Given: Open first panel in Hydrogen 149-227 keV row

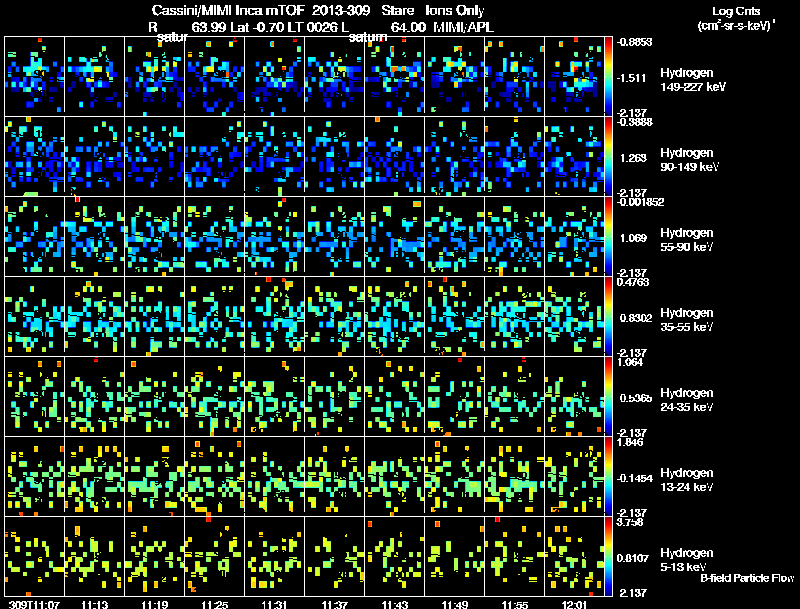Looking at the screenshot, I should pyautogui.click(x=34, y=75).
